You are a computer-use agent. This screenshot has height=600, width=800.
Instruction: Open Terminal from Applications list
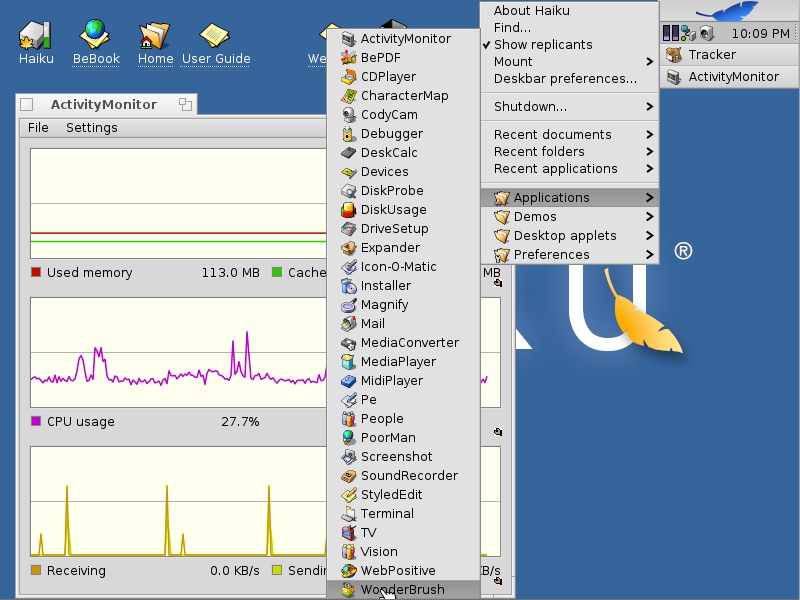403,513
